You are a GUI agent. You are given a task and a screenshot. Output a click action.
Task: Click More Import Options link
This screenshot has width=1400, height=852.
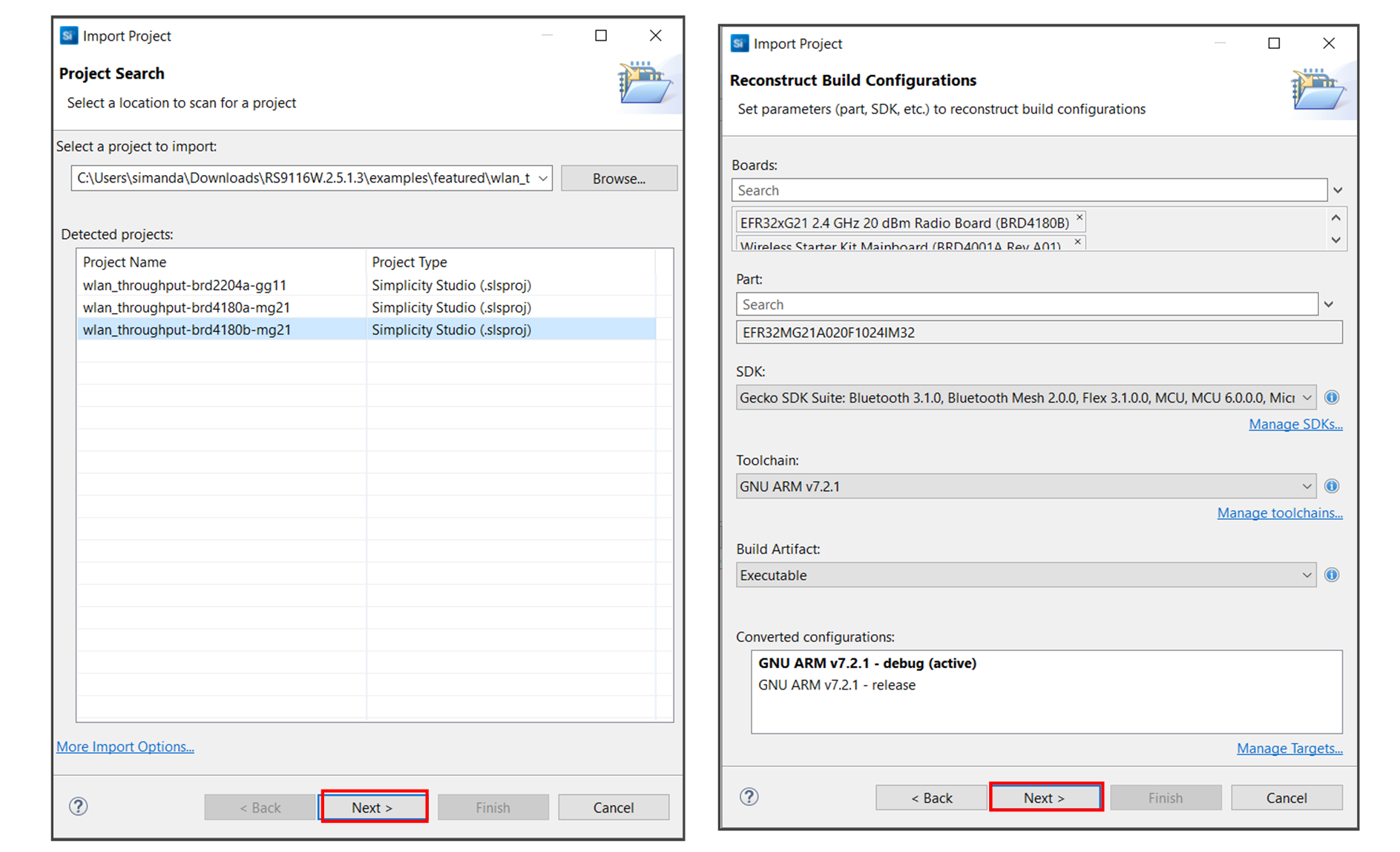point(125,747)
